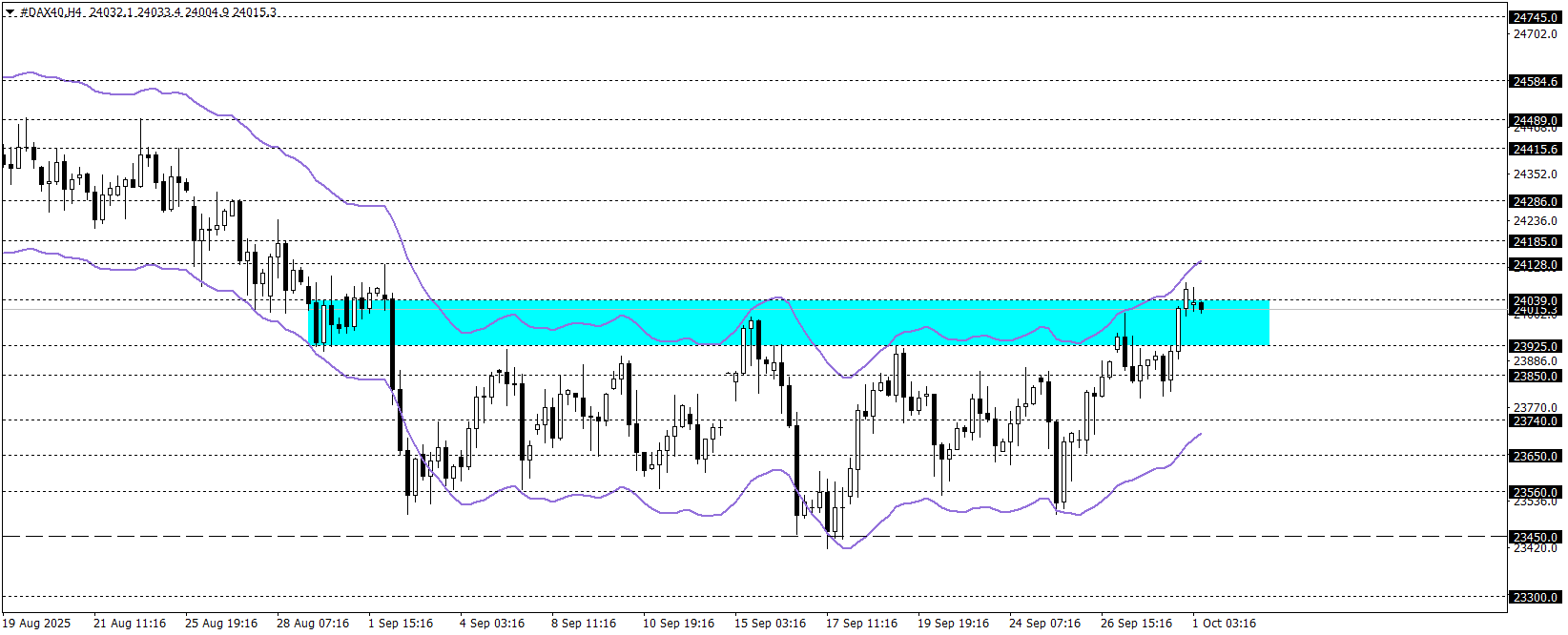Click the 24584.6 price level label
This screenshot has width=1568, height=635.
pyautogui.click(x=1536, y=82)
